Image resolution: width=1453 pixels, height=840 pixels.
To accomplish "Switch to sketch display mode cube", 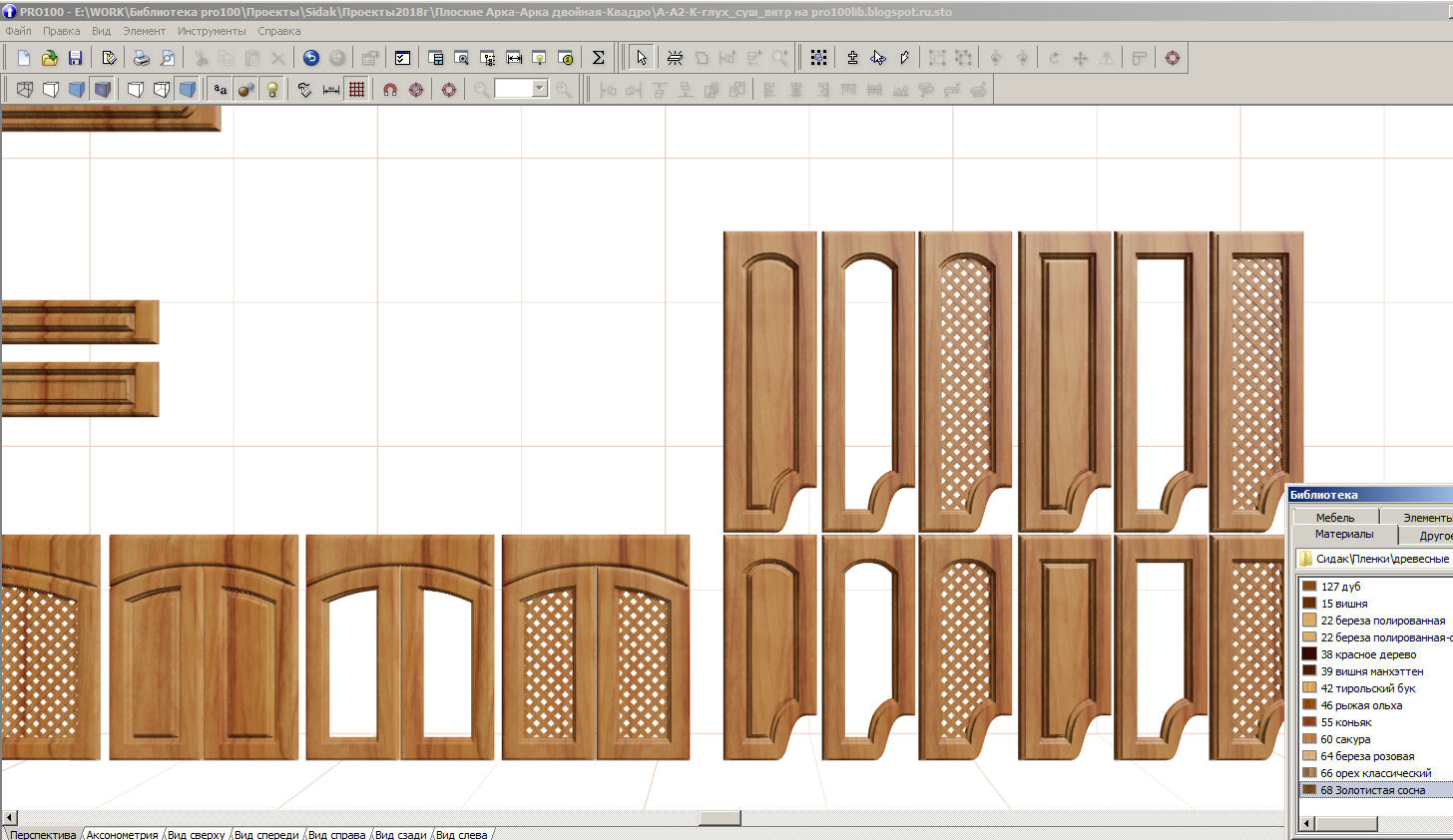I will [x=51, y=89].
